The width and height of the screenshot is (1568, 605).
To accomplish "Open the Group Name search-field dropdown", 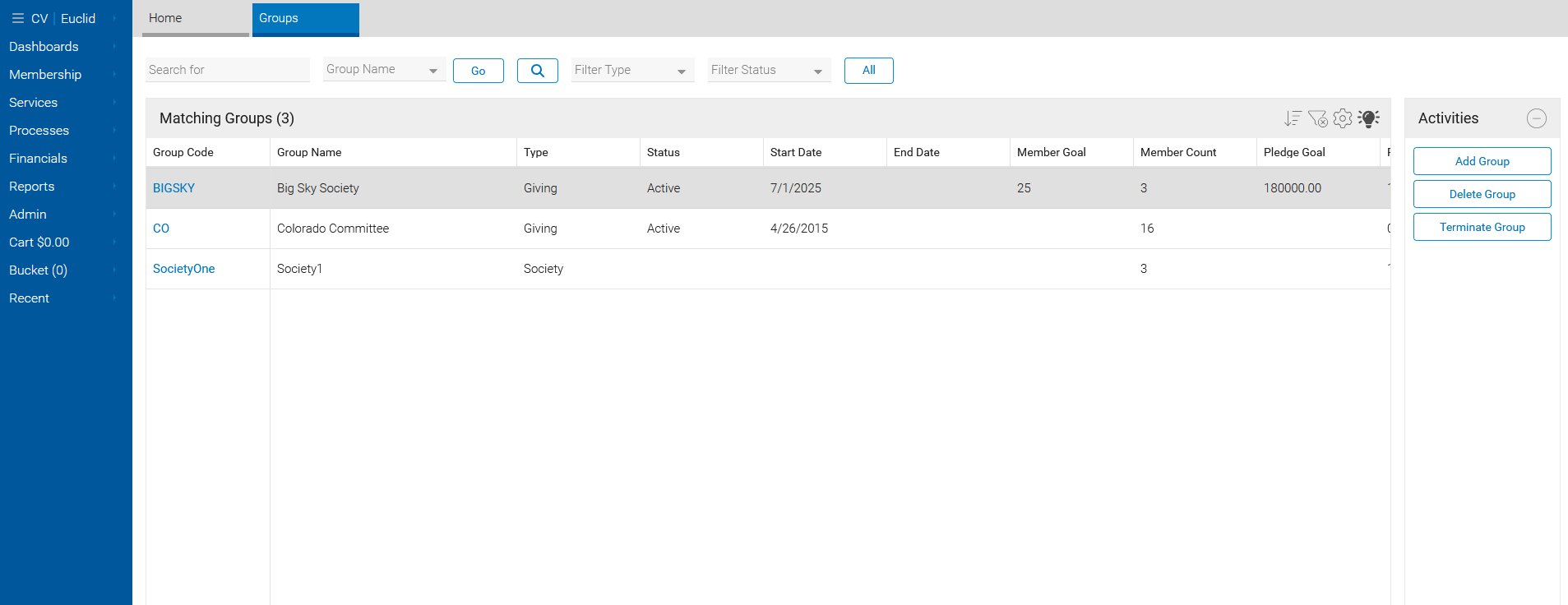I will tap(384, 70).
